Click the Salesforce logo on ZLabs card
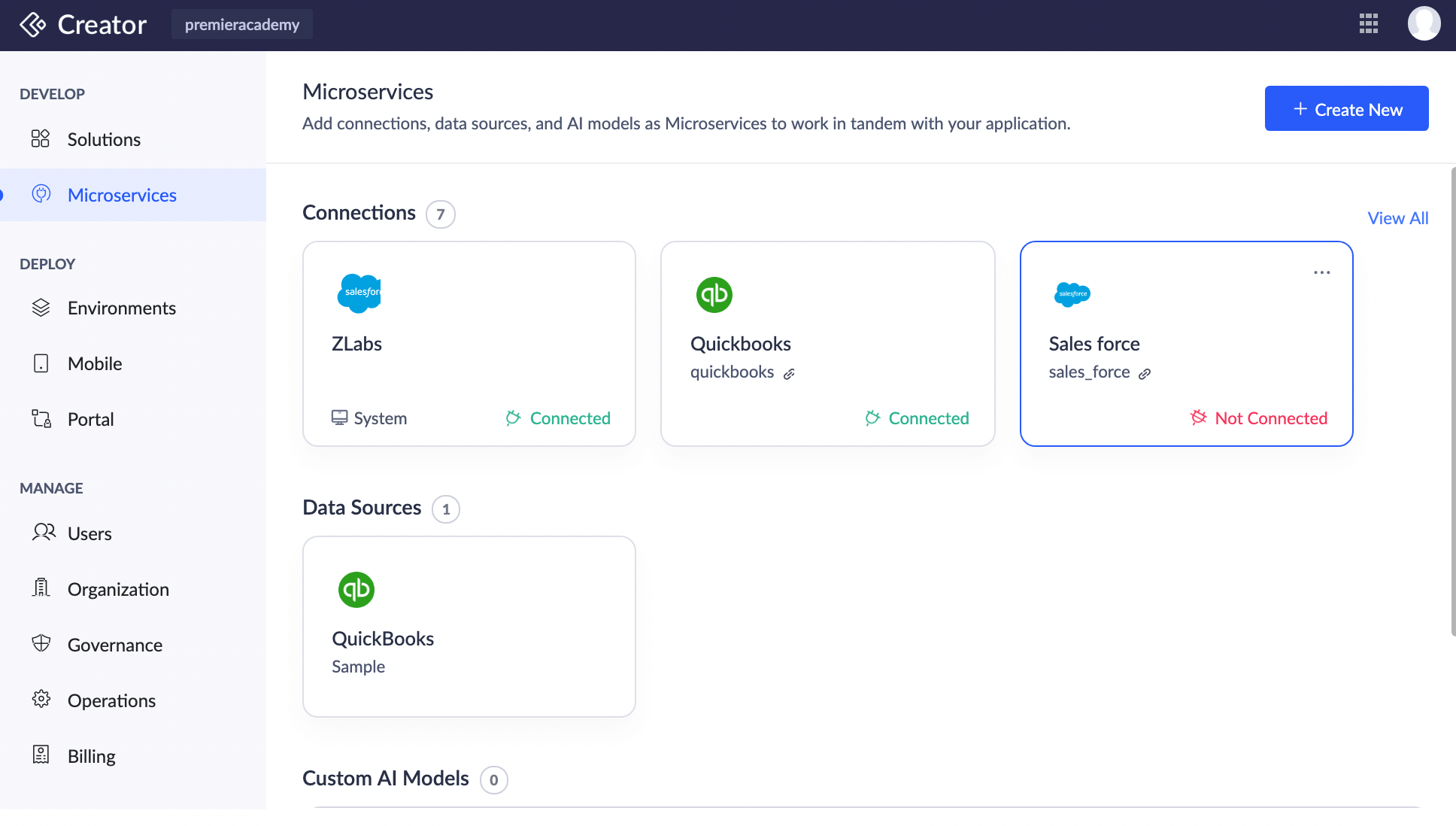The image size is (1456, 826). pos(359,293)
